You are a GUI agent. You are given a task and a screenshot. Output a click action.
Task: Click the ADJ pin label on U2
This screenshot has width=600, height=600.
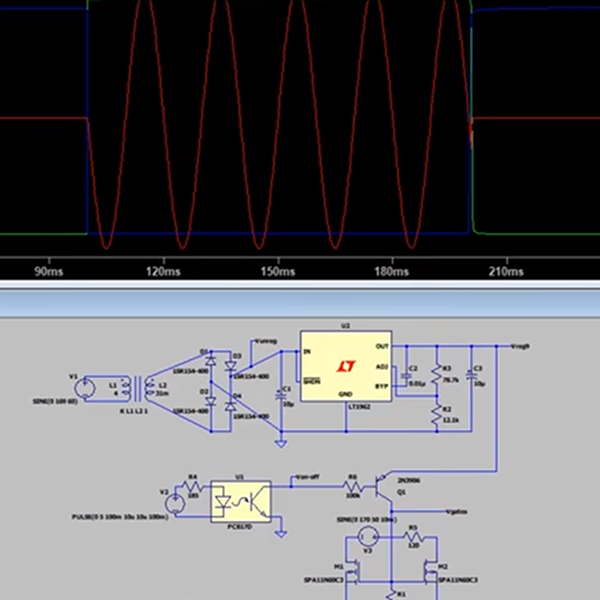point(382,367)
